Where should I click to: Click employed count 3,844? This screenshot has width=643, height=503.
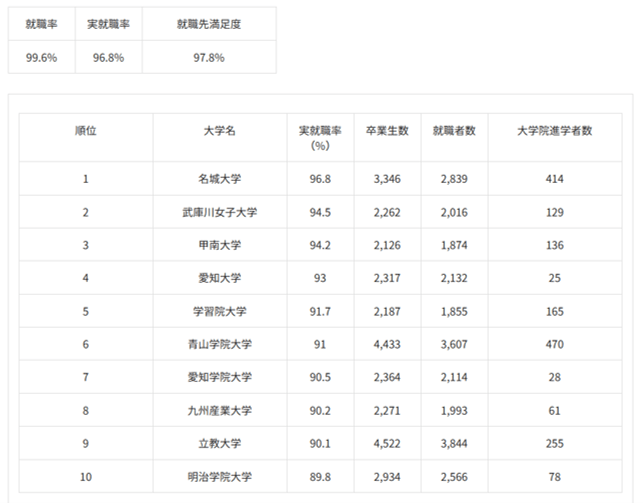point(454,444)
